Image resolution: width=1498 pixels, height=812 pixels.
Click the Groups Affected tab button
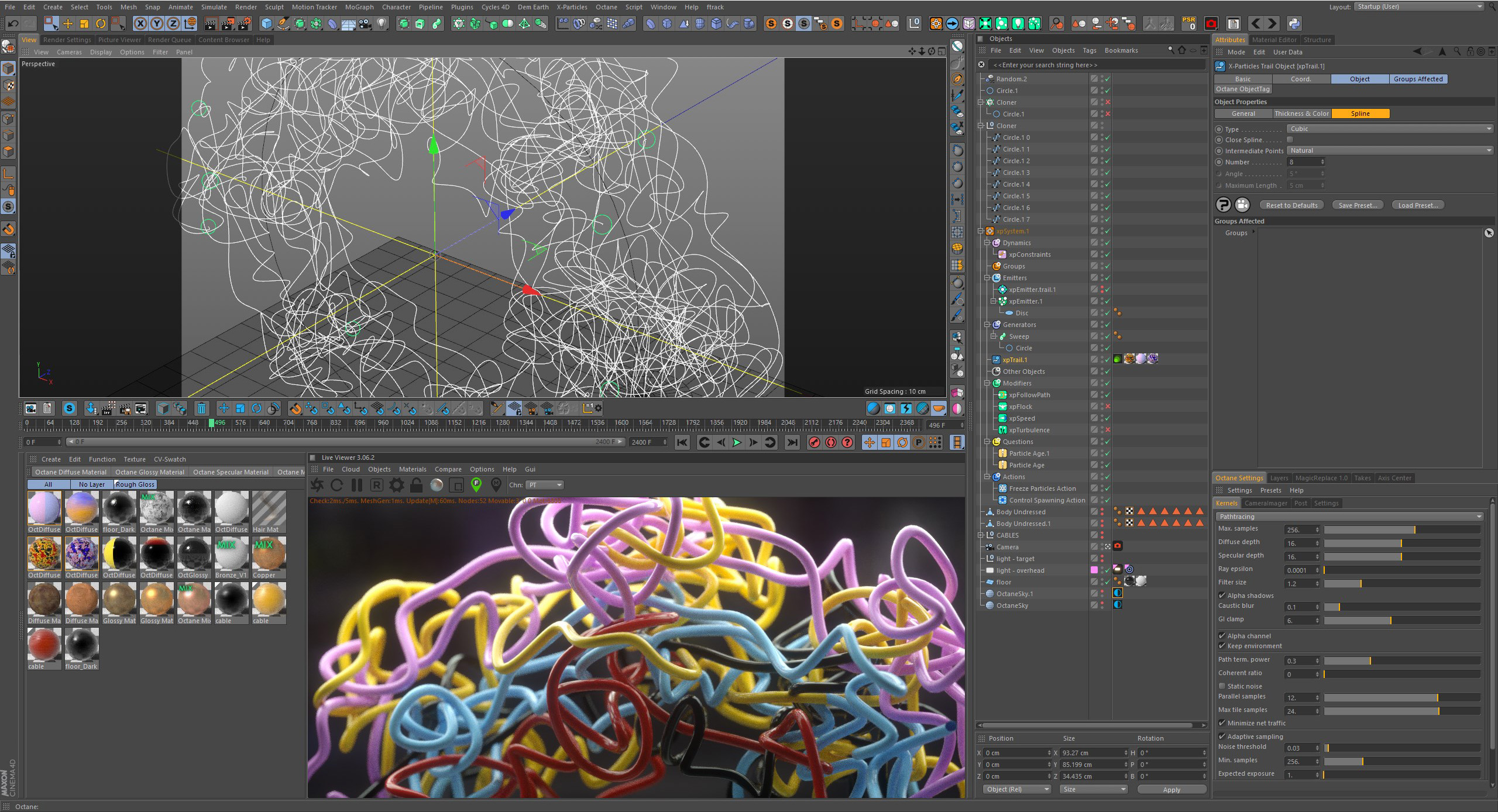coord(1418,79)
